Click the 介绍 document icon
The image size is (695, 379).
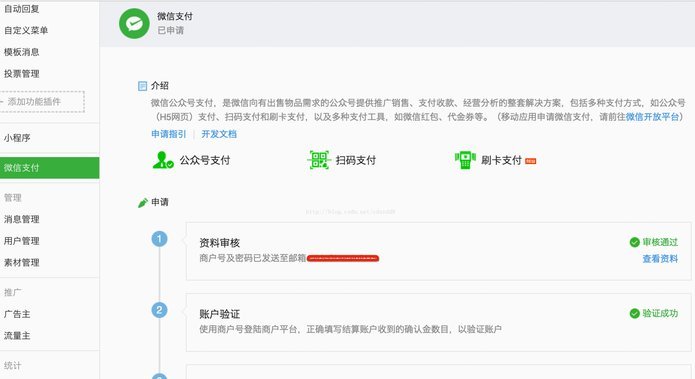tap(142, 86)
